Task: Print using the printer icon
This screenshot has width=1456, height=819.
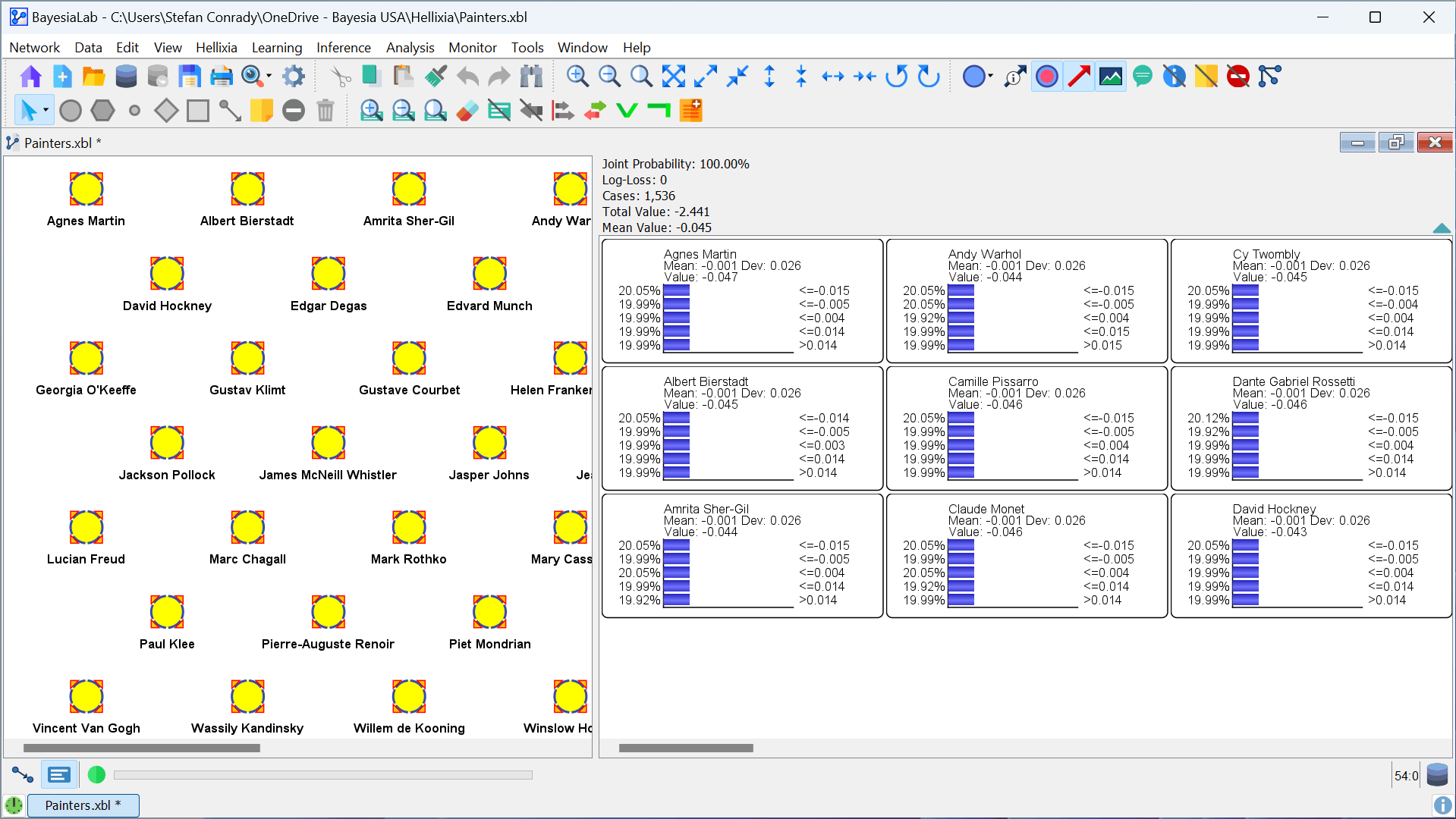Action: coord(222,77)
